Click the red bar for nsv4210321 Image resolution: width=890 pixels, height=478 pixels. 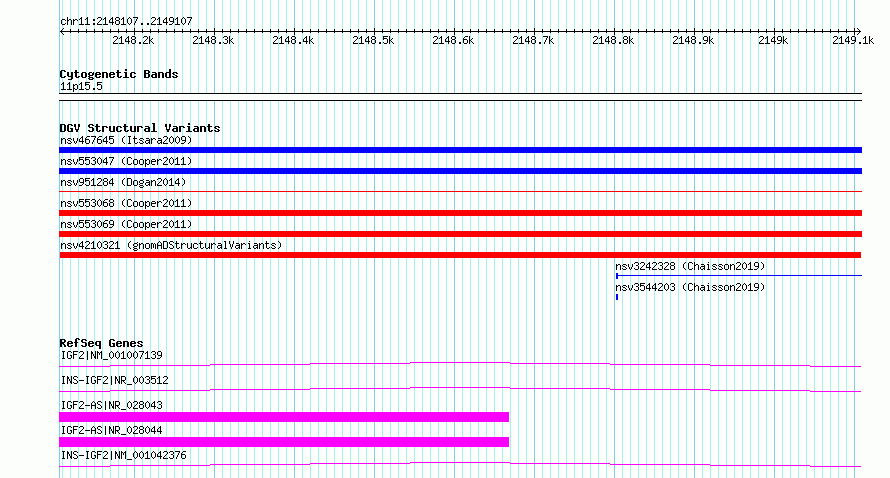tap(460, 255)
